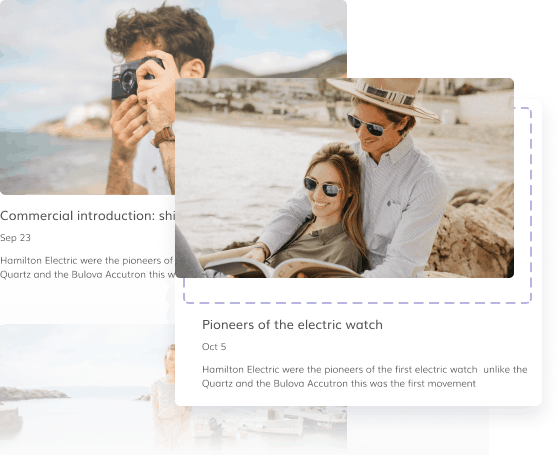Click the "Quartz and the Bulova Accutron" line in Pioneers card

[x=339, y=384]
